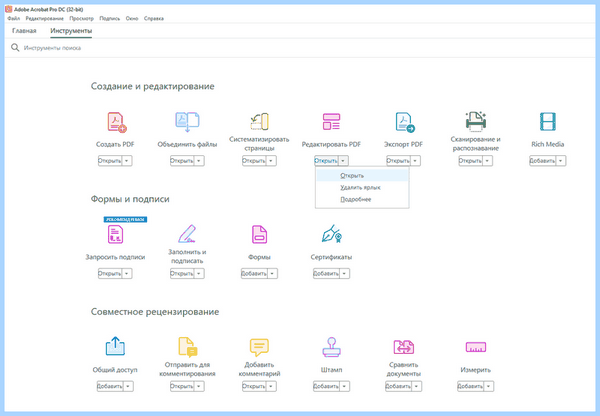Click the Создать PDF tool icon
This screenshot has height=416, width=600.
(x=117, y=122)
